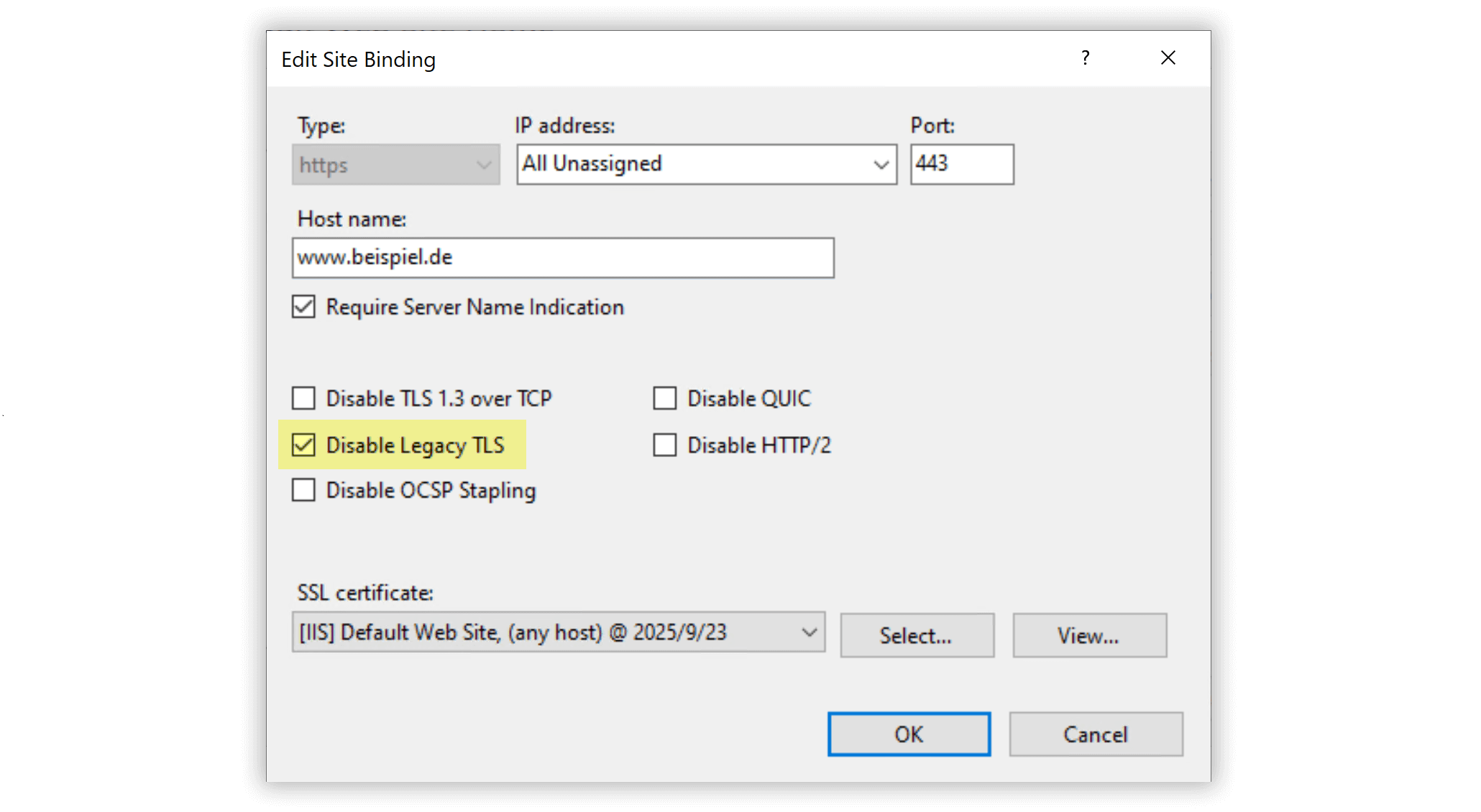Click the Disable Legacy TLS label text
This screenshot has width=1481, height=812.
(x=415, y=446)
